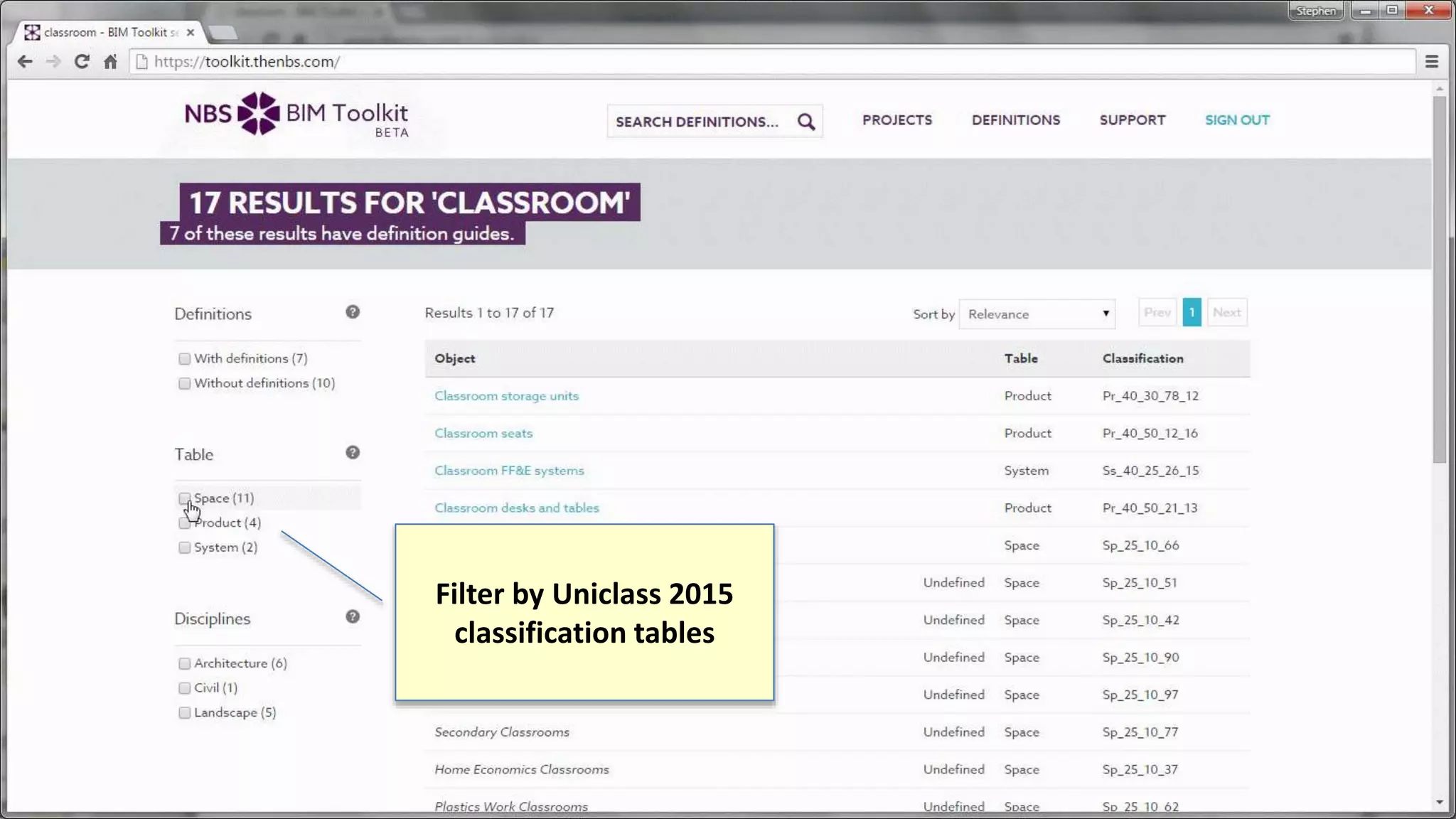Open the DEFINITIONS menu

tap(1016, 120)
